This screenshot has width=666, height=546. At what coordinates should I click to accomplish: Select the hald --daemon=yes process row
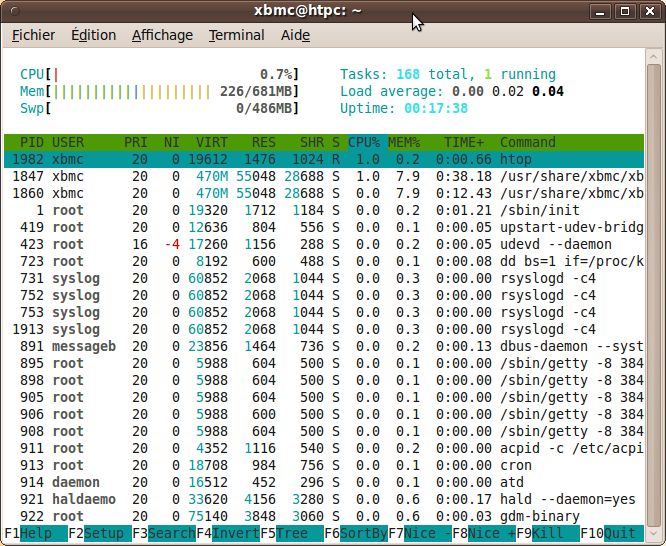click(x=324, y=499)
